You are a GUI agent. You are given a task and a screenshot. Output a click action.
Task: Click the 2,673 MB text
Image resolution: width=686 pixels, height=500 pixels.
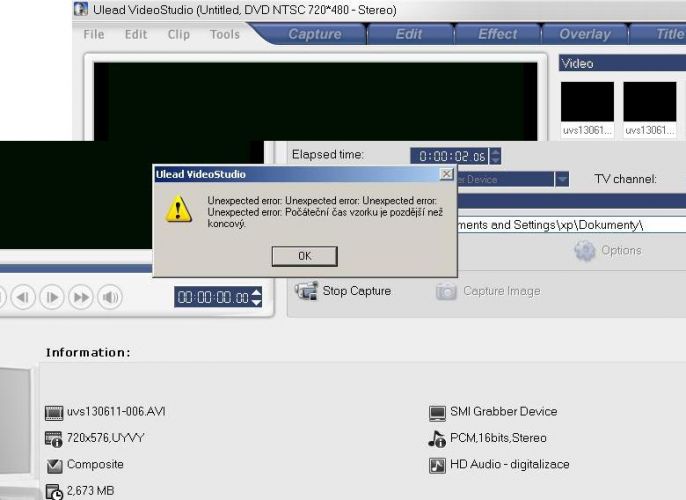point(91,490)
